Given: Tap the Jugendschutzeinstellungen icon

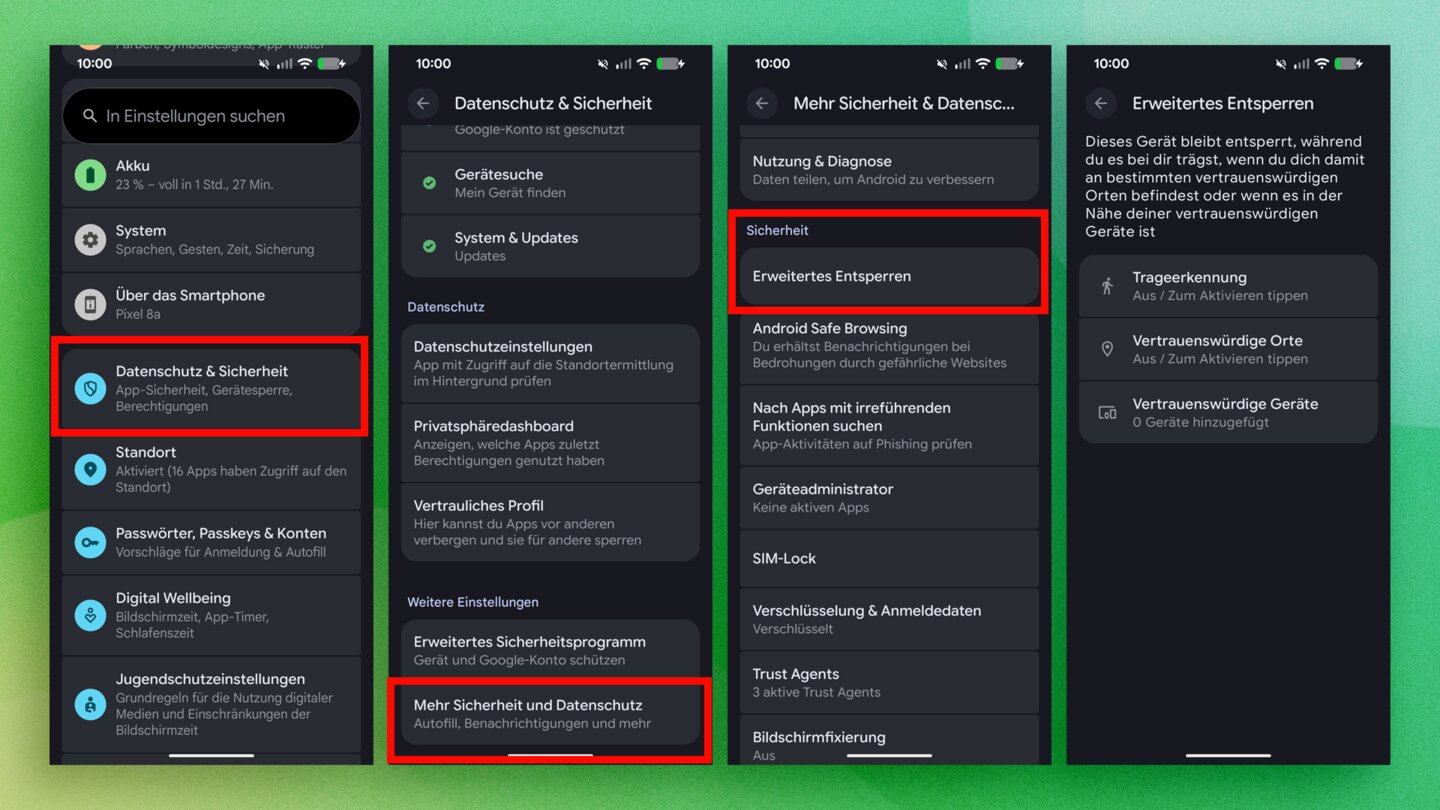Looking at the screenshot, I should click(x=90, y=704).
